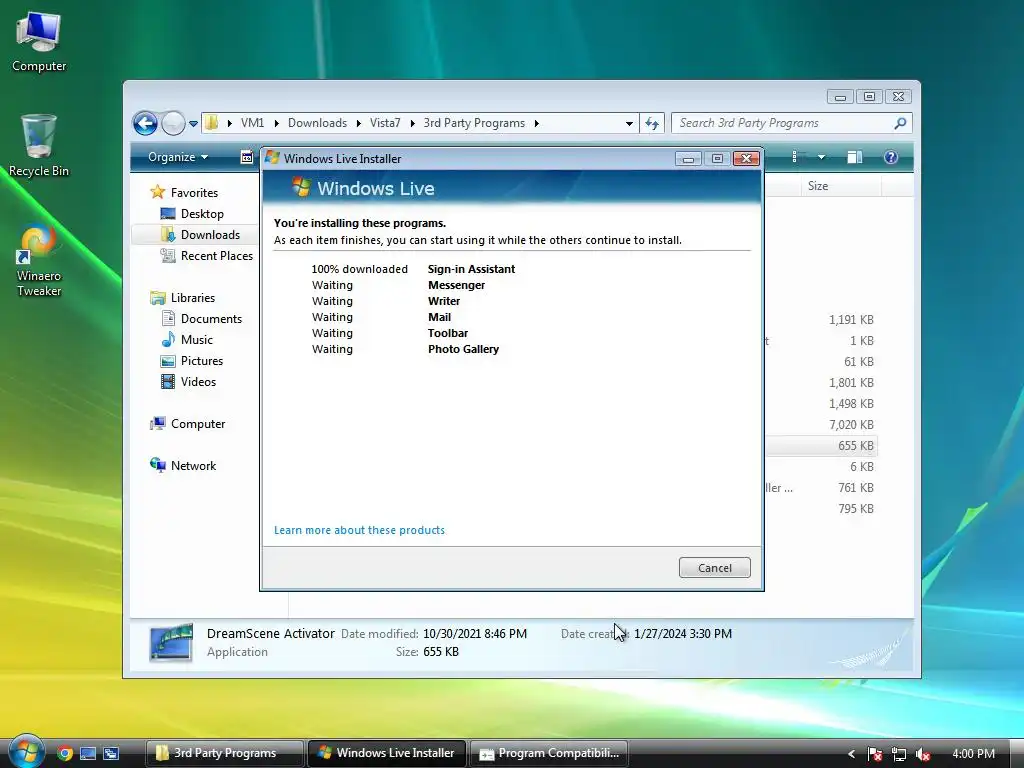Expand arrow after Vista7 breadcrumb
This screenshot has width=1024, height=768.
click(x=412, y=123)
